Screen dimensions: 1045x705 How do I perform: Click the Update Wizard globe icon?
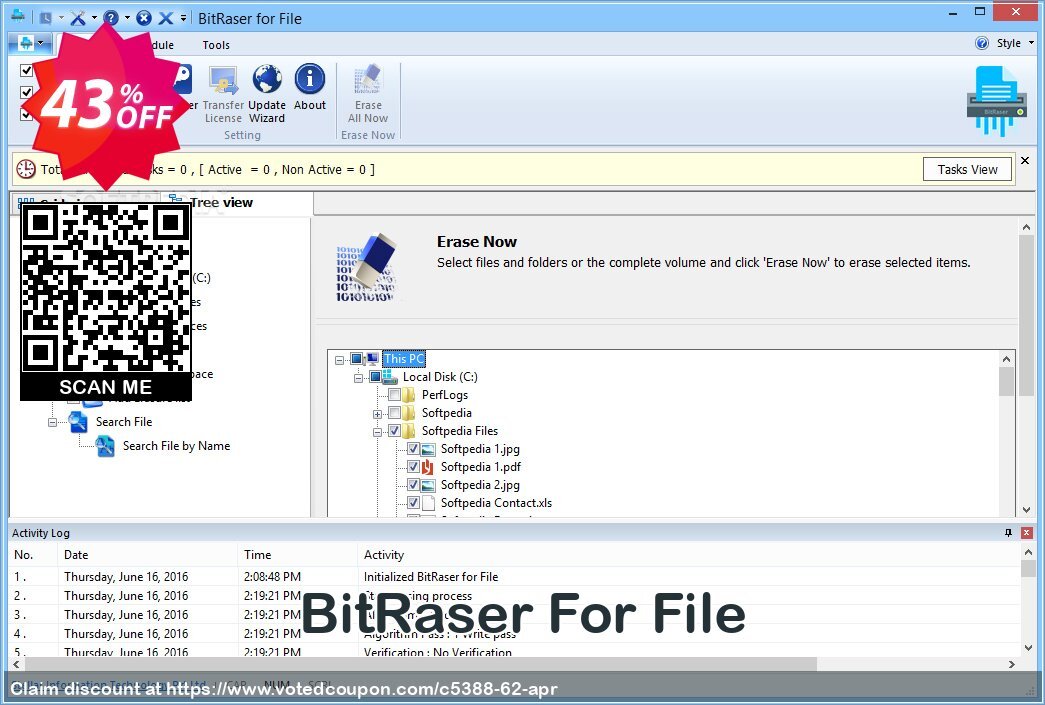pyautogui.click(x=267, y=79)
